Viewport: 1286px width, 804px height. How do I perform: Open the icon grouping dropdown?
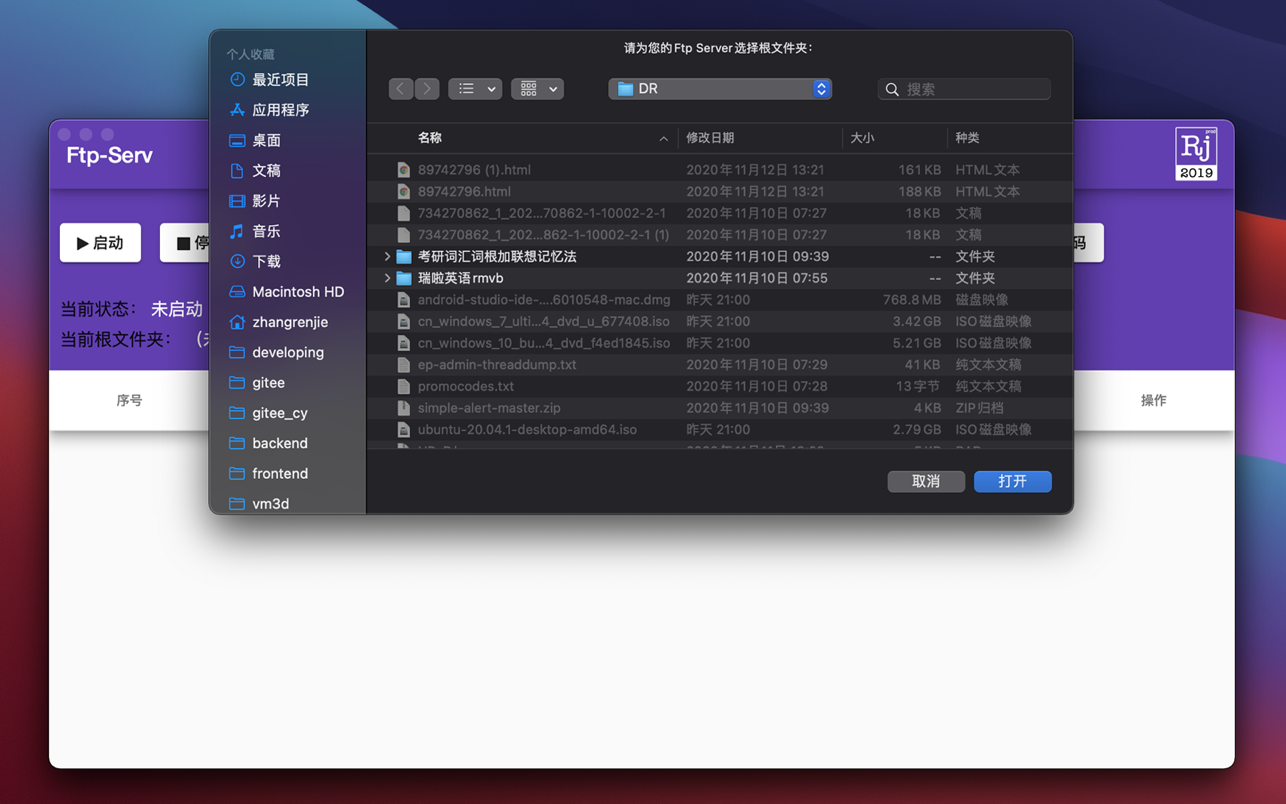coord(538,89)
